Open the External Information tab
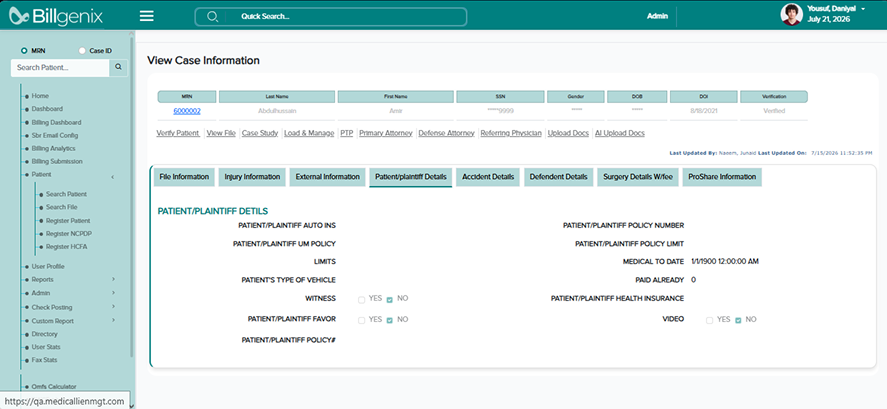Image resolution: width=887 pixels, height=409 pixels. pyautogui.click(x=328, y=177)
